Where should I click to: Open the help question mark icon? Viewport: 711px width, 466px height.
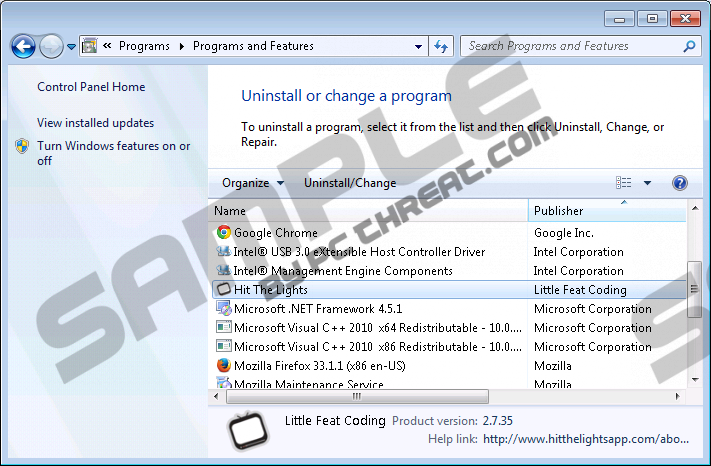coord(680,183)
